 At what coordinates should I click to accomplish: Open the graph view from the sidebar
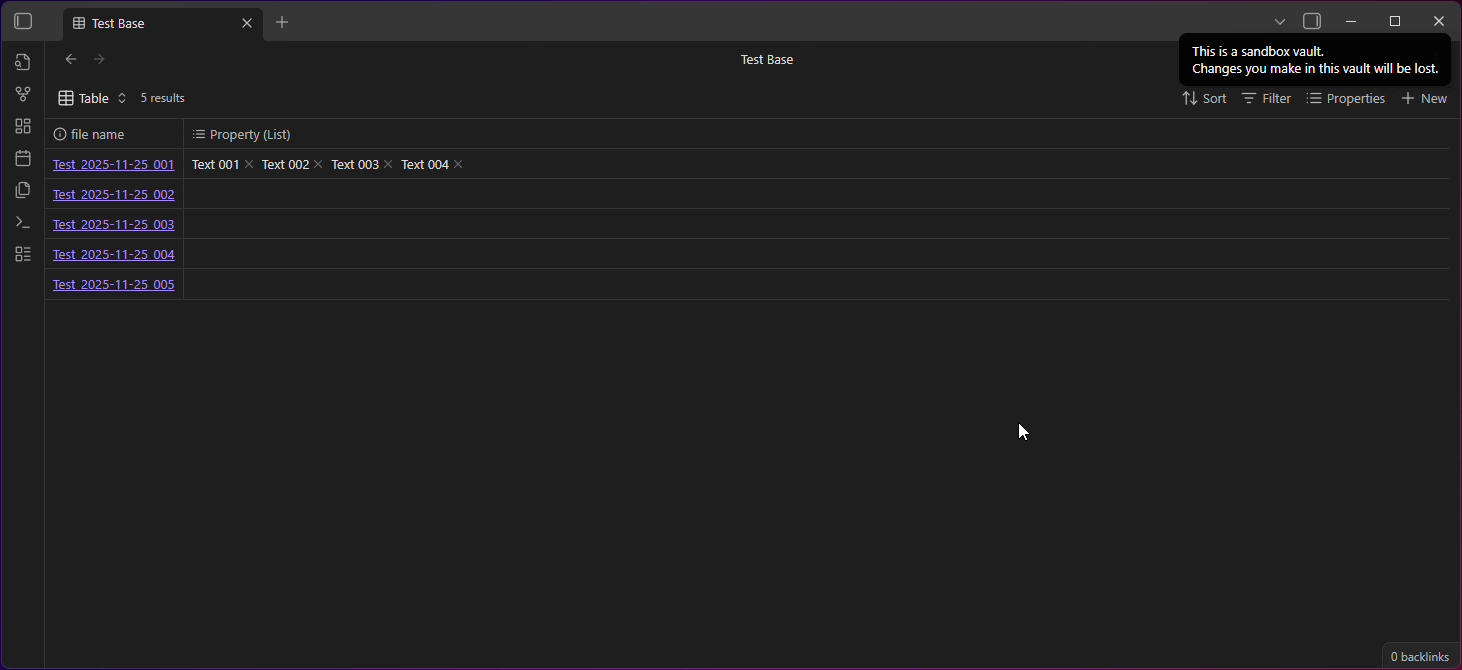point(22,93)
